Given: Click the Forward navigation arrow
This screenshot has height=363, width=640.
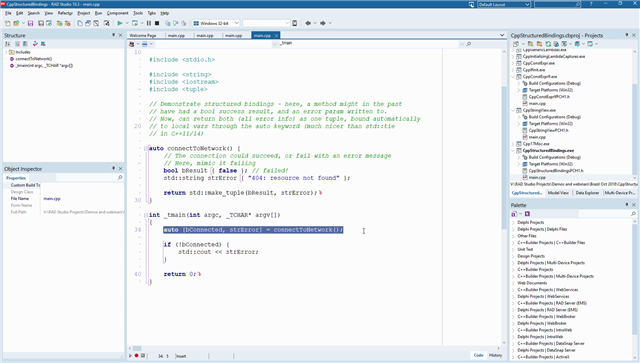Looking at the screenshot, I should coord(323,23).
